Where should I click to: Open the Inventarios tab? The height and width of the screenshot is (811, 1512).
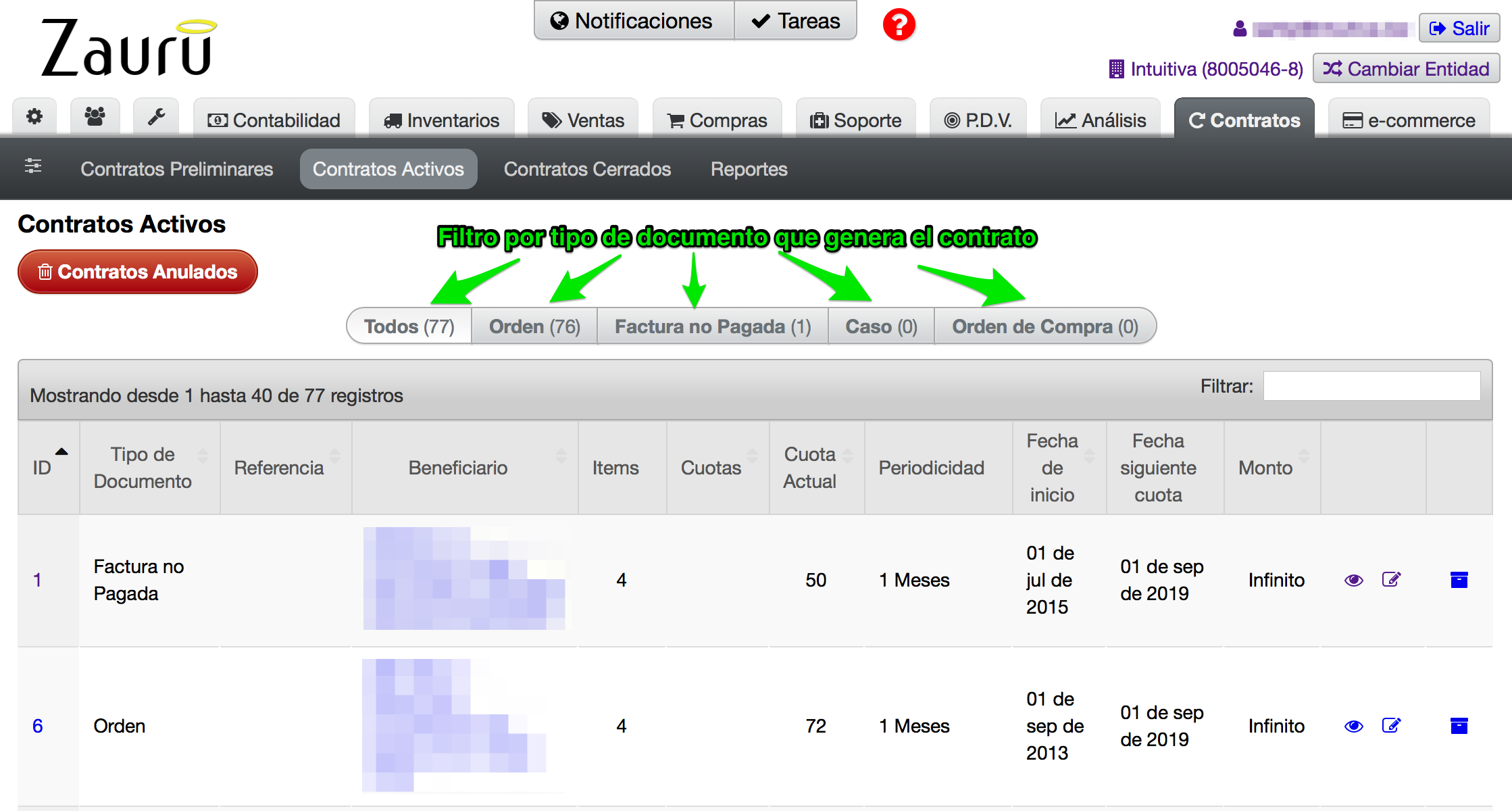(441, 120)
